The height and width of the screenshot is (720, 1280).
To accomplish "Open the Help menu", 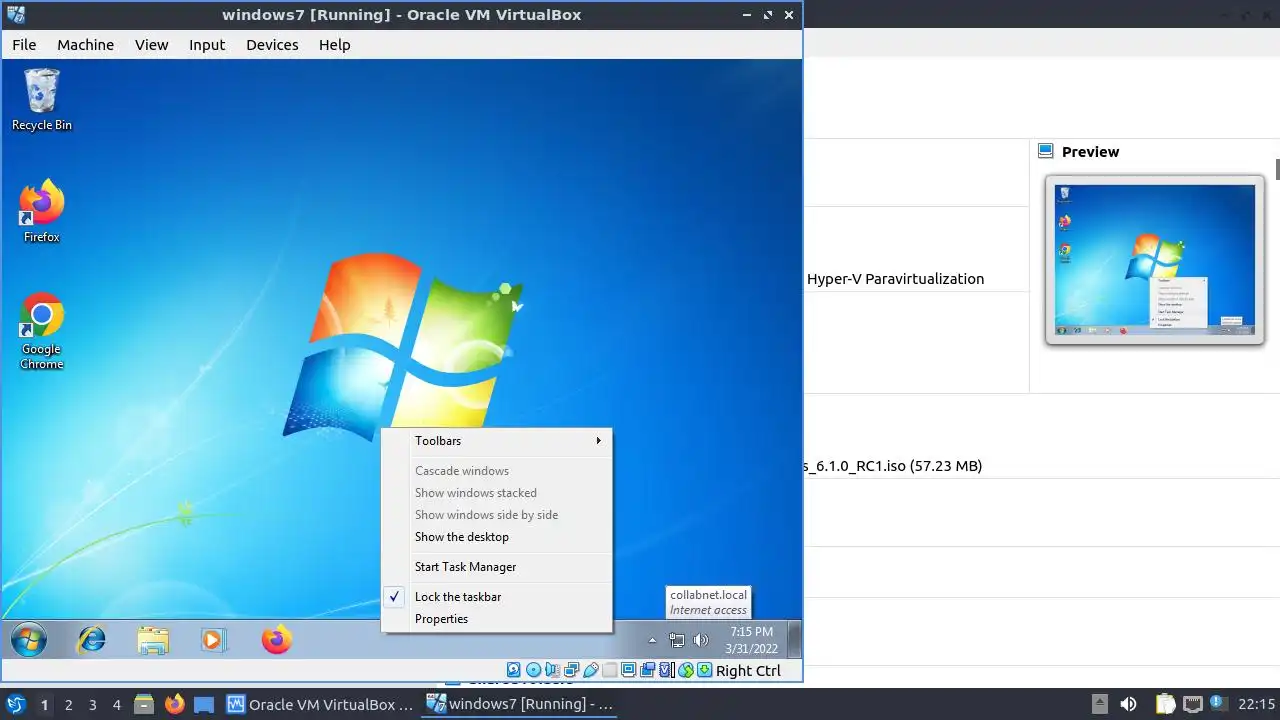I will click(x=335, y=45).
